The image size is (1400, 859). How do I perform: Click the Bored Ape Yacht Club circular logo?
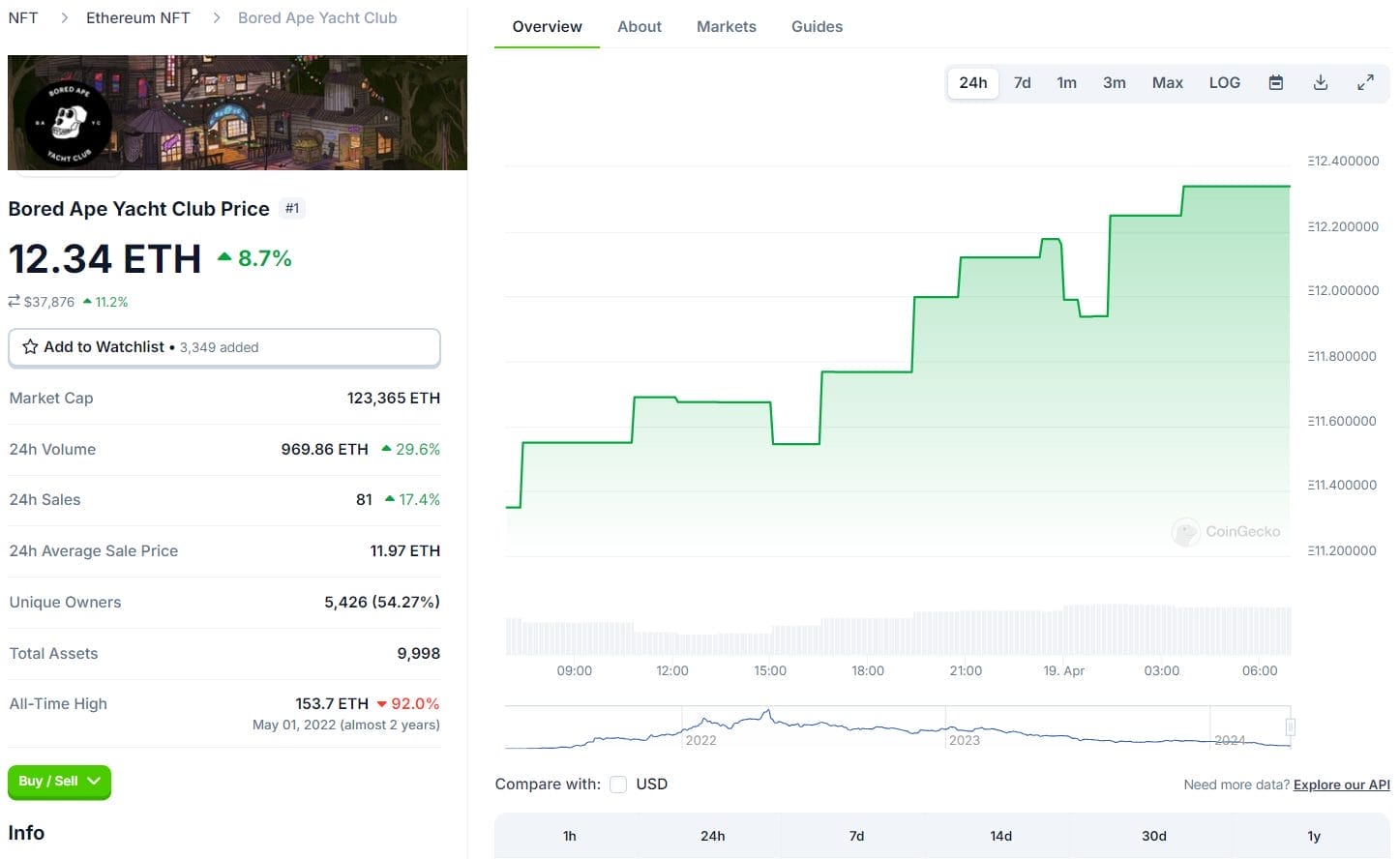pos(66,121)
